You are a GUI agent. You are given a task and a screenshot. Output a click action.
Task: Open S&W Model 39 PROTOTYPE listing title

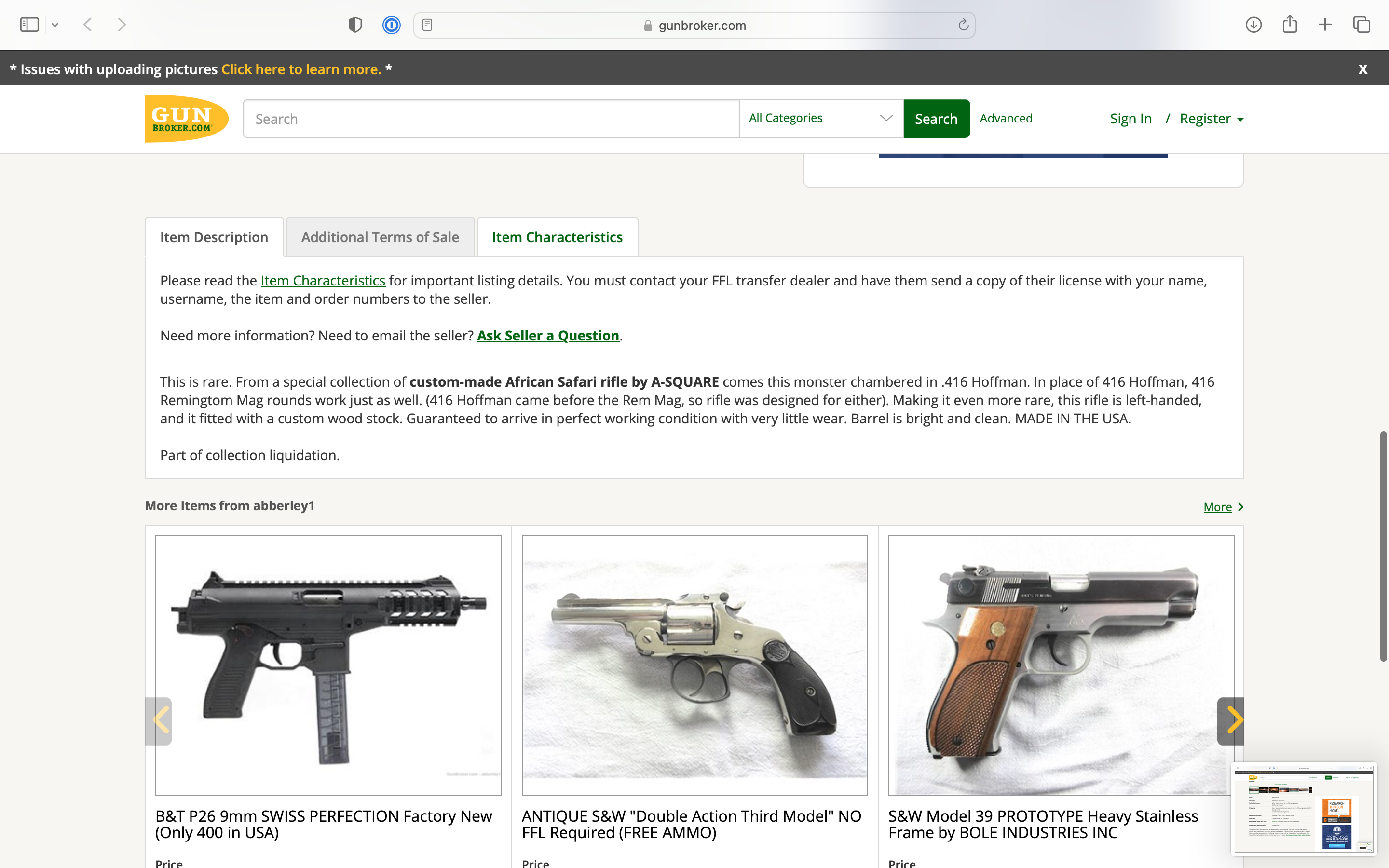(1044, 825)
